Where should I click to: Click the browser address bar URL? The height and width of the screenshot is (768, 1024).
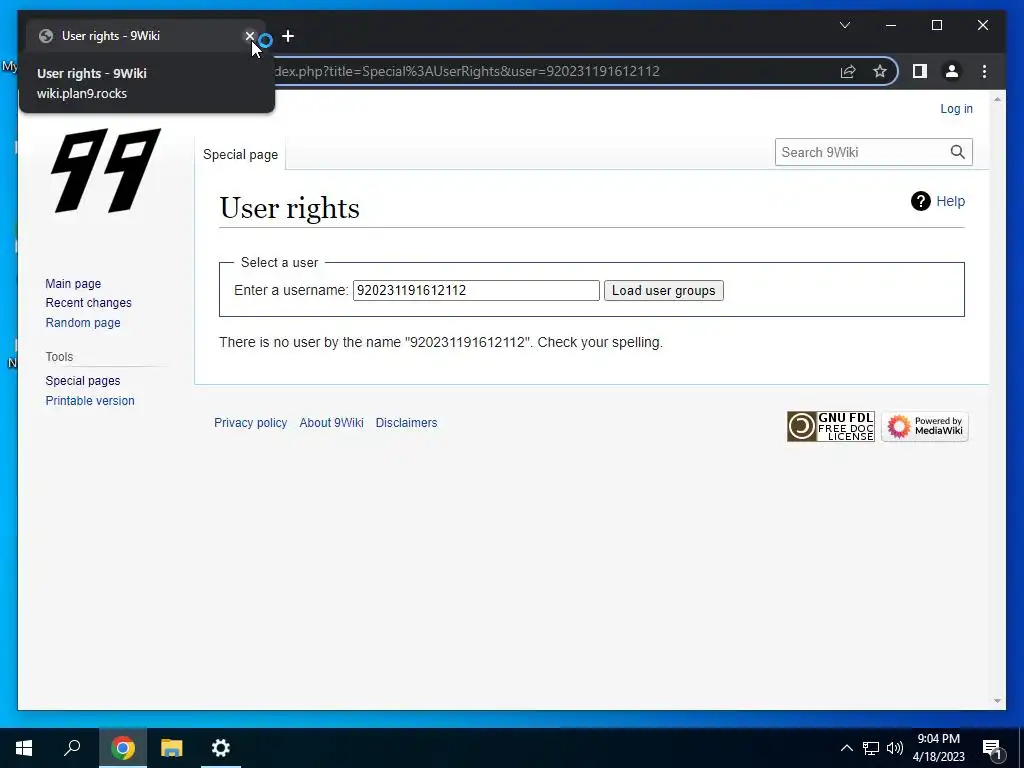pos(467,71)
